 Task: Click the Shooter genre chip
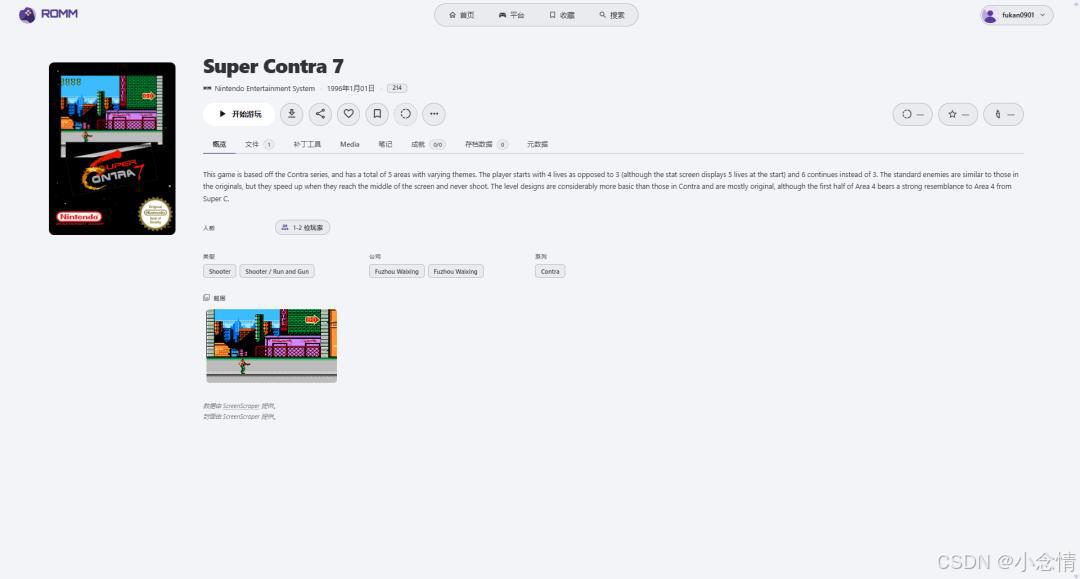[x=220, y=271]
